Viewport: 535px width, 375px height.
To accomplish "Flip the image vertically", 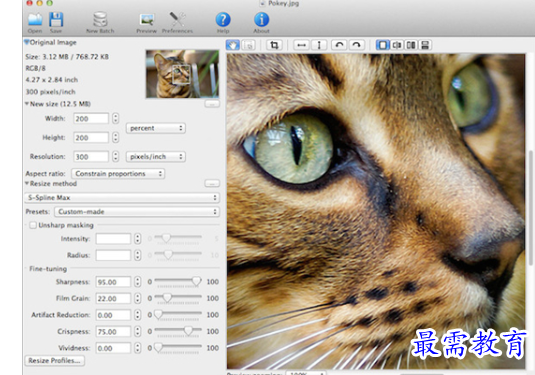I will [x=319, y=45].
